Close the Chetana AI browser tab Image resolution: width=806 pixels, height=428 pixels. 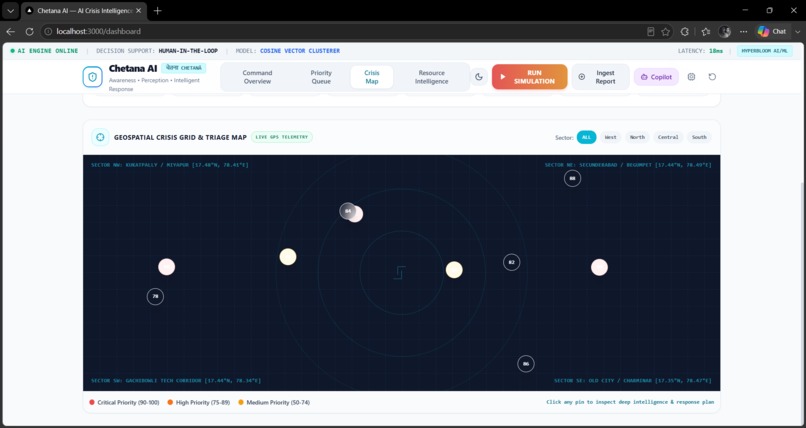pos(138,10)
